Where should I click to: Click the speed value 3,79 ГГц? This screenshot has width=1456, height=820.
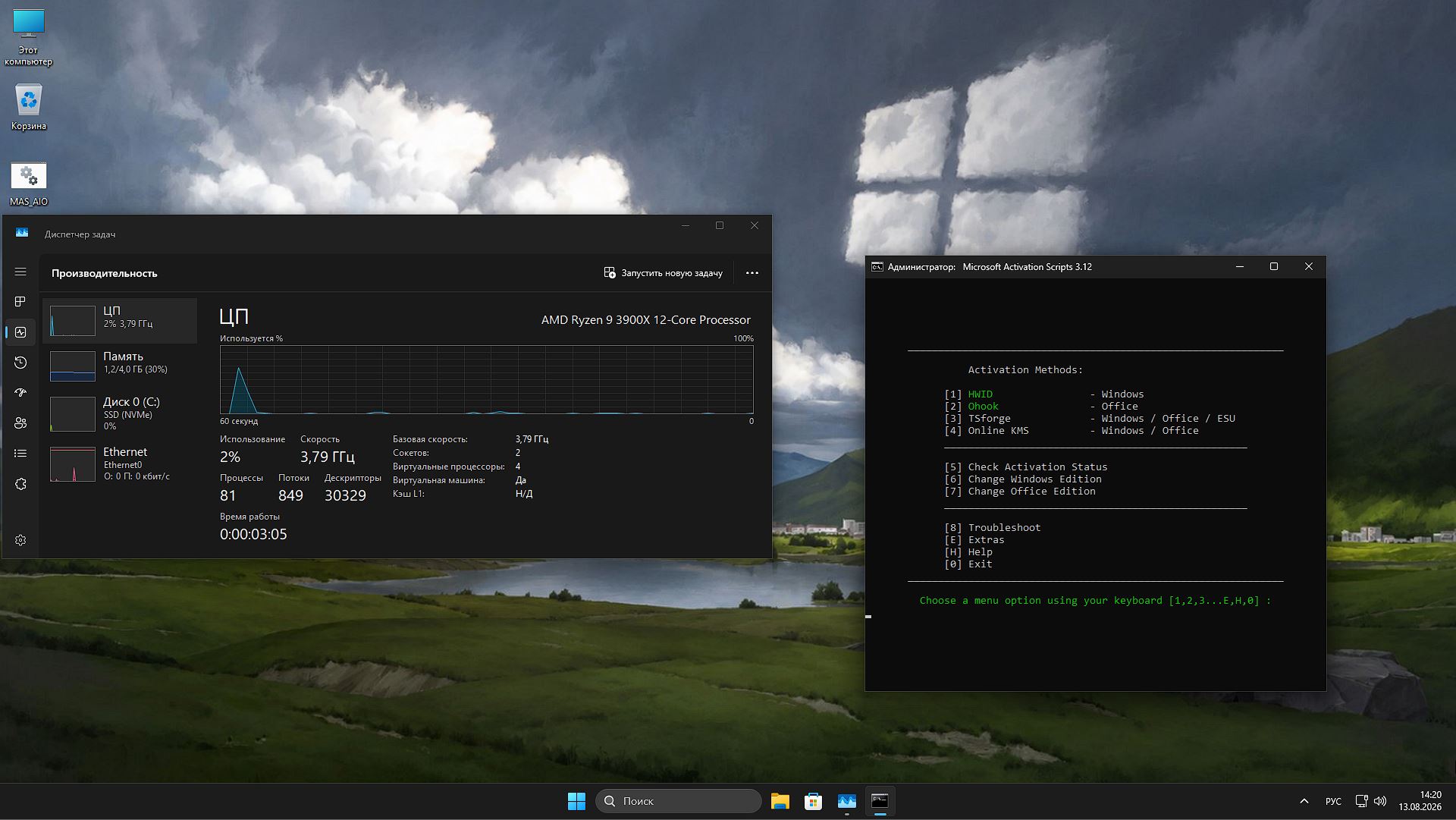coord(327,457)
